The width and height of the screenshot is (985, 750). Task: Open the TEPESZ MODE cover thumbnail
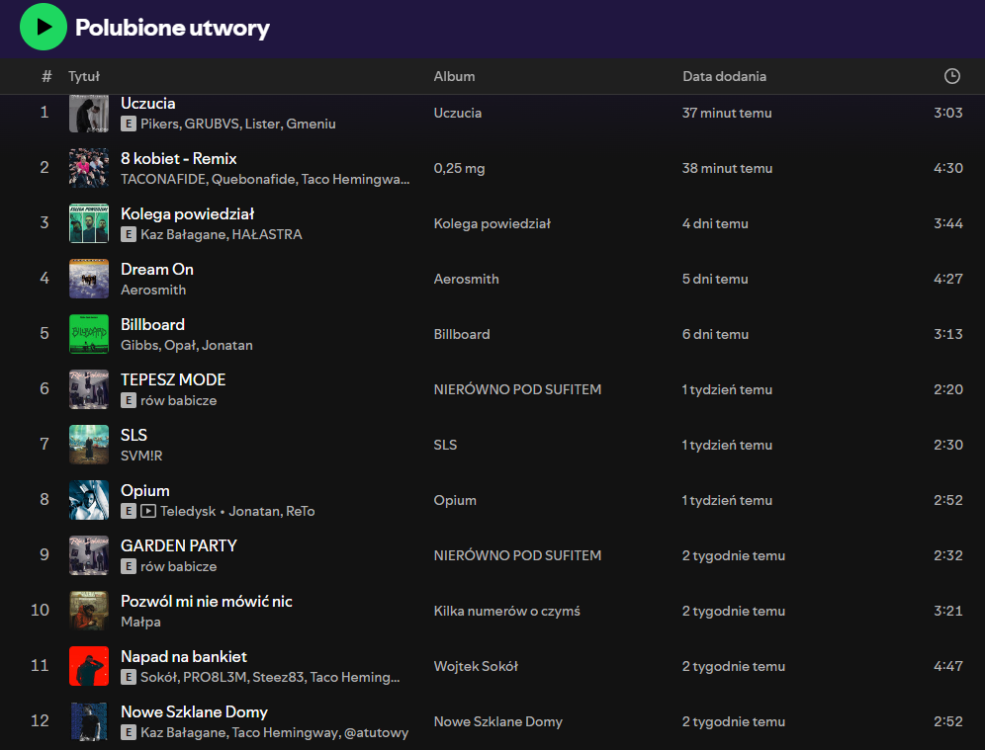(89, 389)
